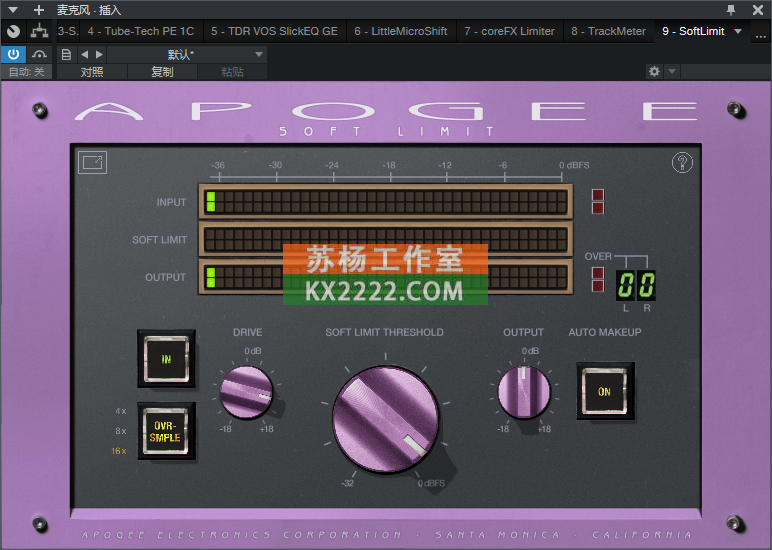Click the 粘贴 paste button

232,72
